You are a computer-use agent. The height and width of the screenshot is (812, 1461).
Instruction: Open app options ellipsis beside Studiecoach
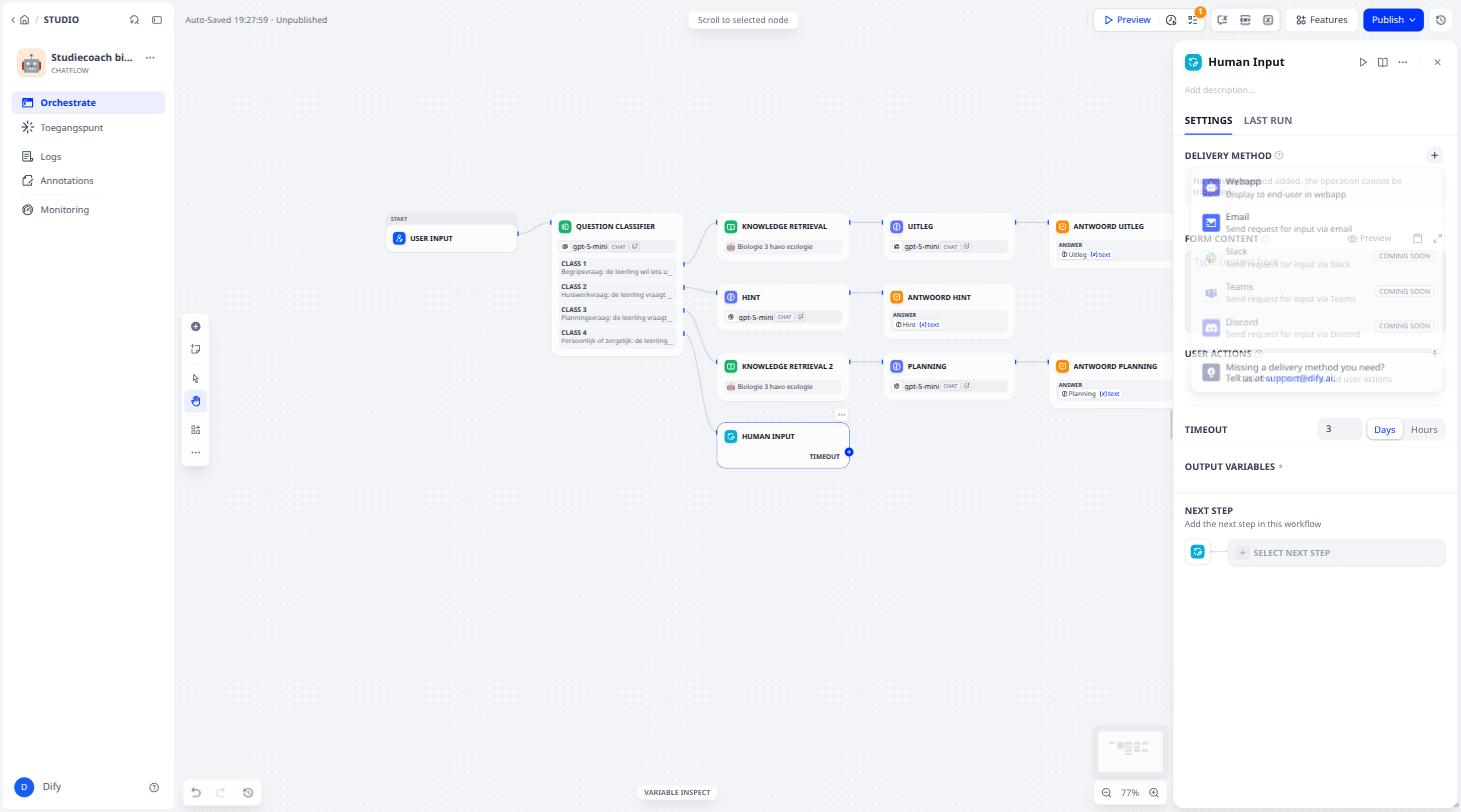pos(150,58)
